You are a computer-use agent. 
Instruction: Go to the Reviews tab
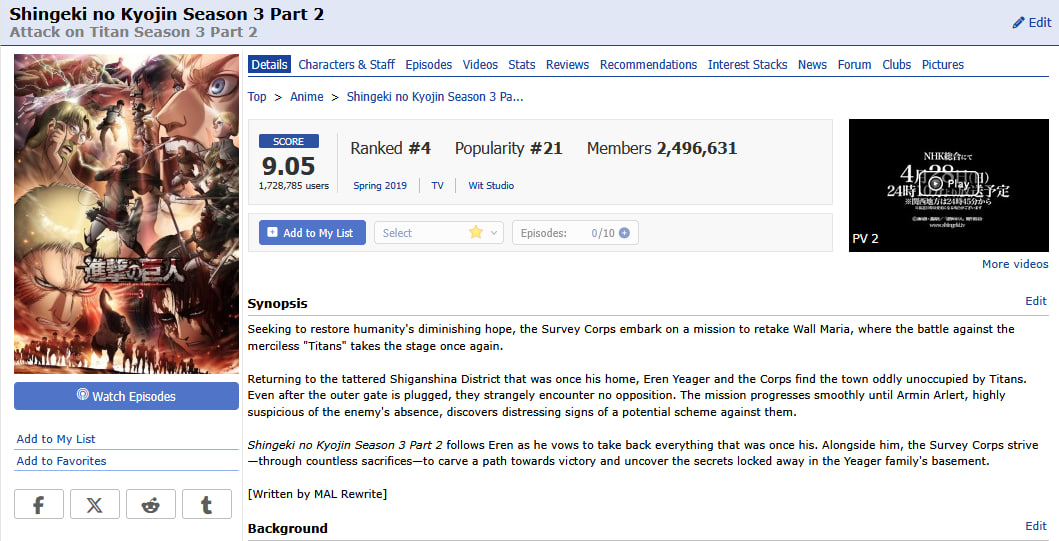567,65
